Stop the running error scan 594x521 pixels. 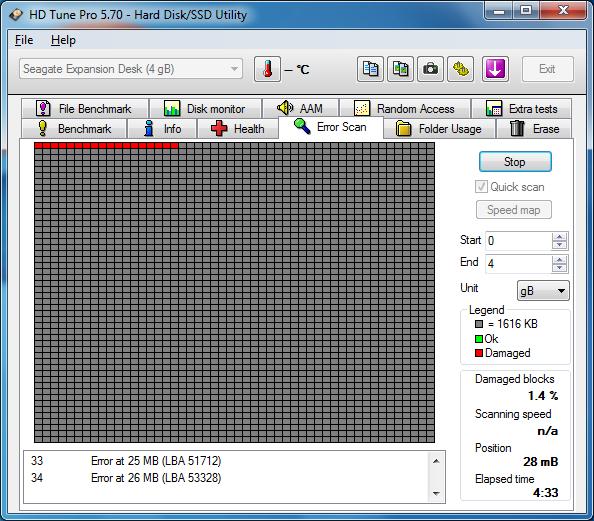pyautogui.click(x=515, y=162)
